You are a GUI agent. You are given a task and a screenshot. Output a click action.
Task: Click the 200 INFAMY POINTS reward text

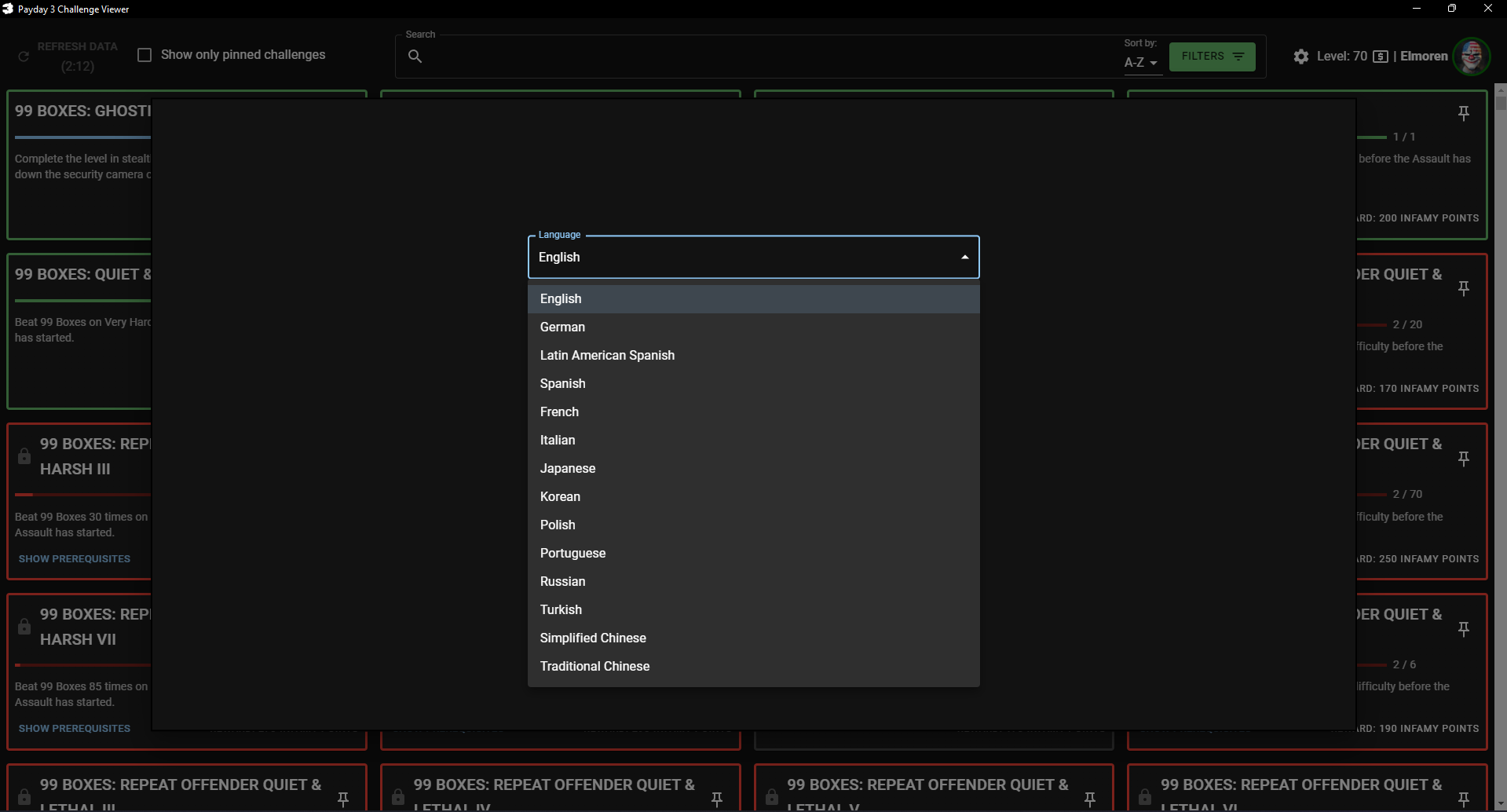pyautogui.click(x=1428, y=218)
